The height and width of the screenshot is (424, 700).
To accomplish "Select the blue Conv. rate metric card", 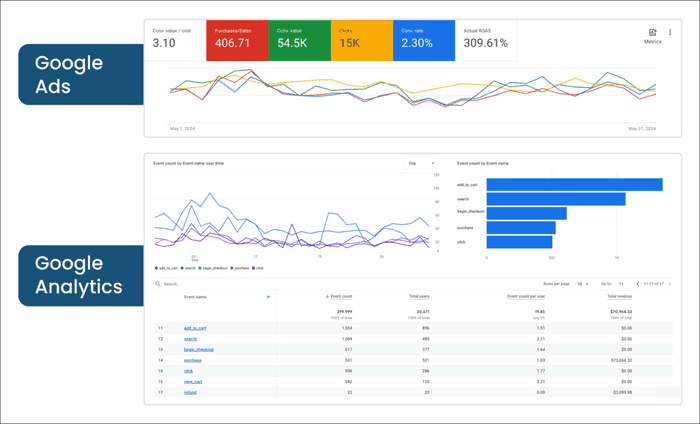I will (423, 39).
